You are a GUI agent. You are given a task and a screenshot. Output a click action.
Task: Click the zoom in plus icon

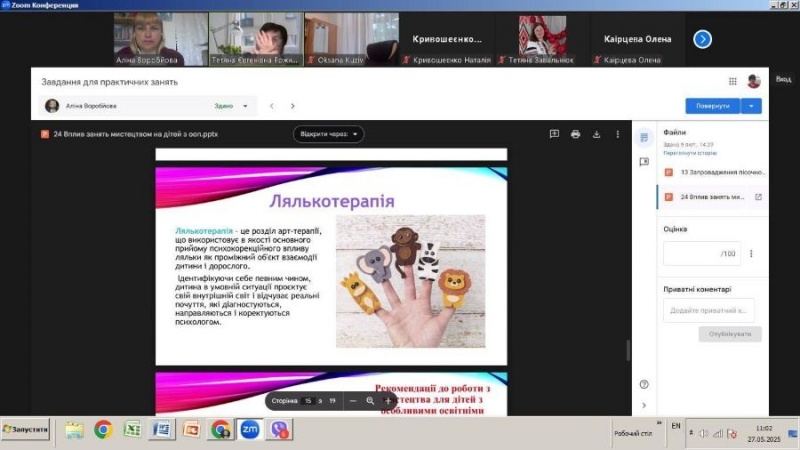click(x=389, y=400)
